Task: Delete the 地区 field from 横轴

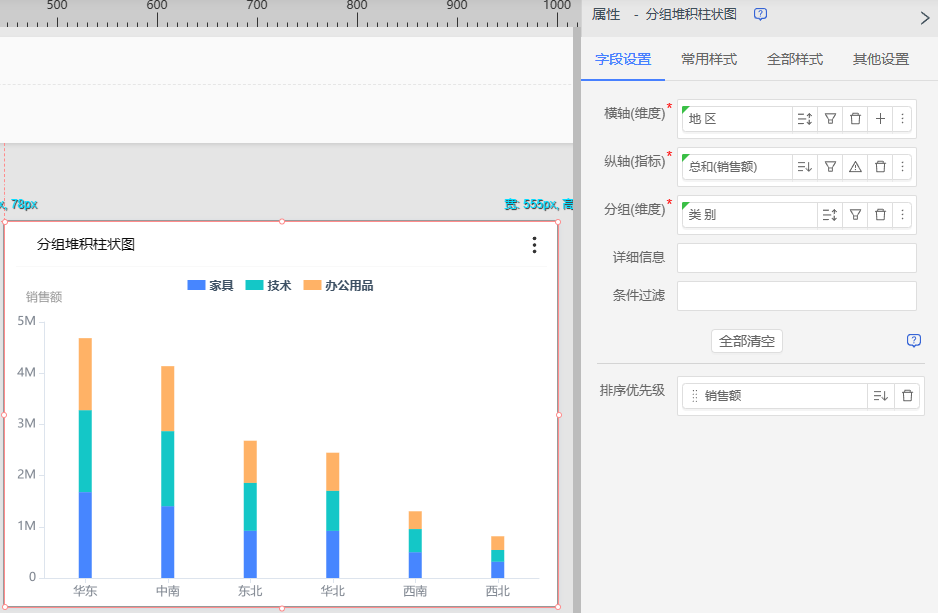Action: pos(855,119)
